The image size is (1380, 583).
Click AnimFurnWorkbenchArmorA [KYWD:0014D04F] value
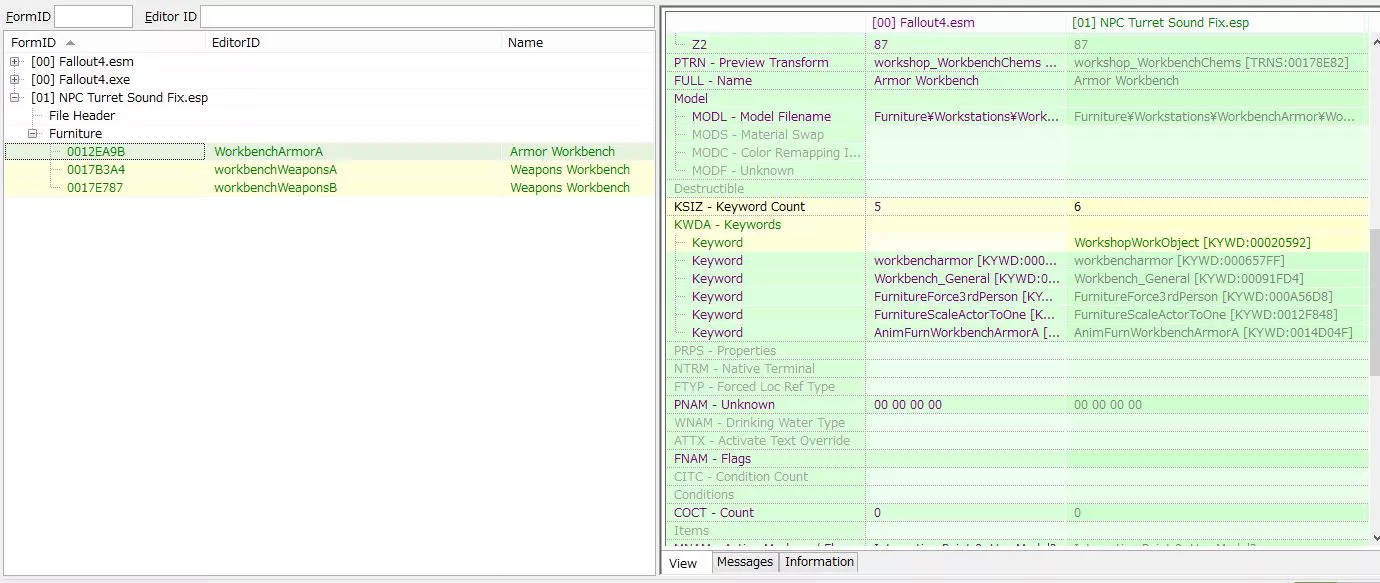pyautogui.click(x=1213, y=333)
